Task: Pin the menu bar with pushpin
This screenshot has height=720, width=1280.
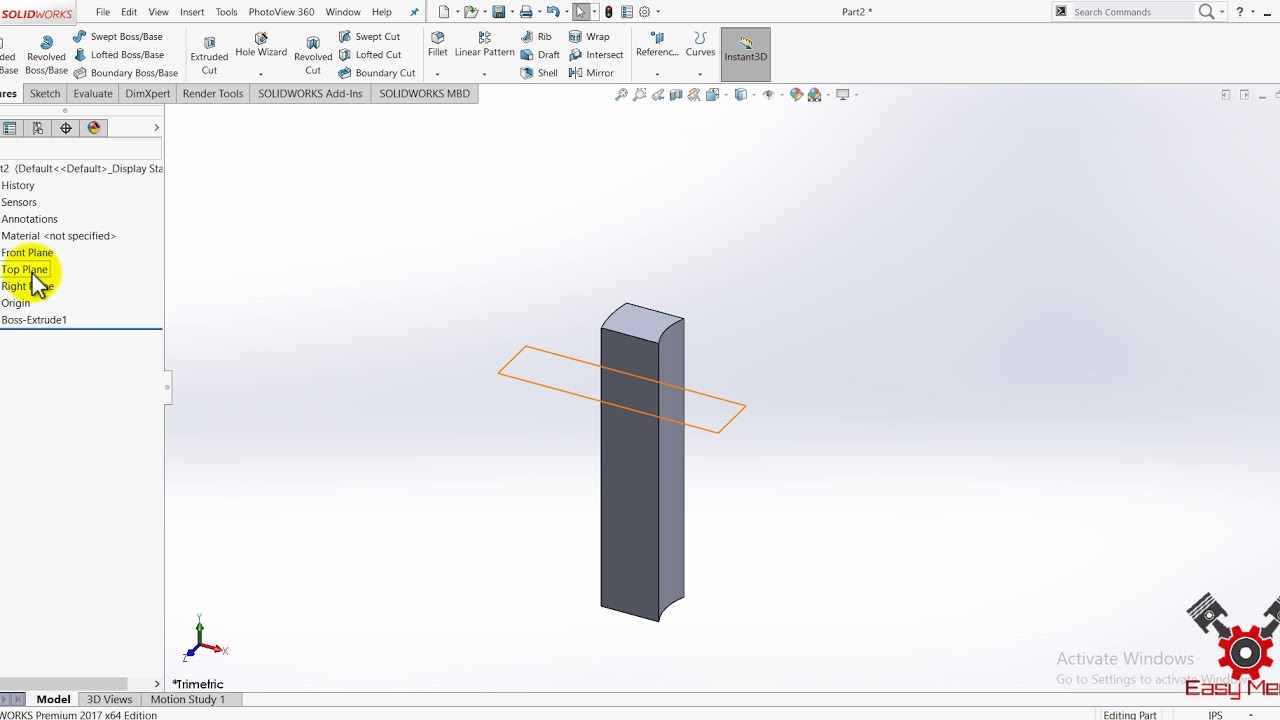Action: click(415, 12)
